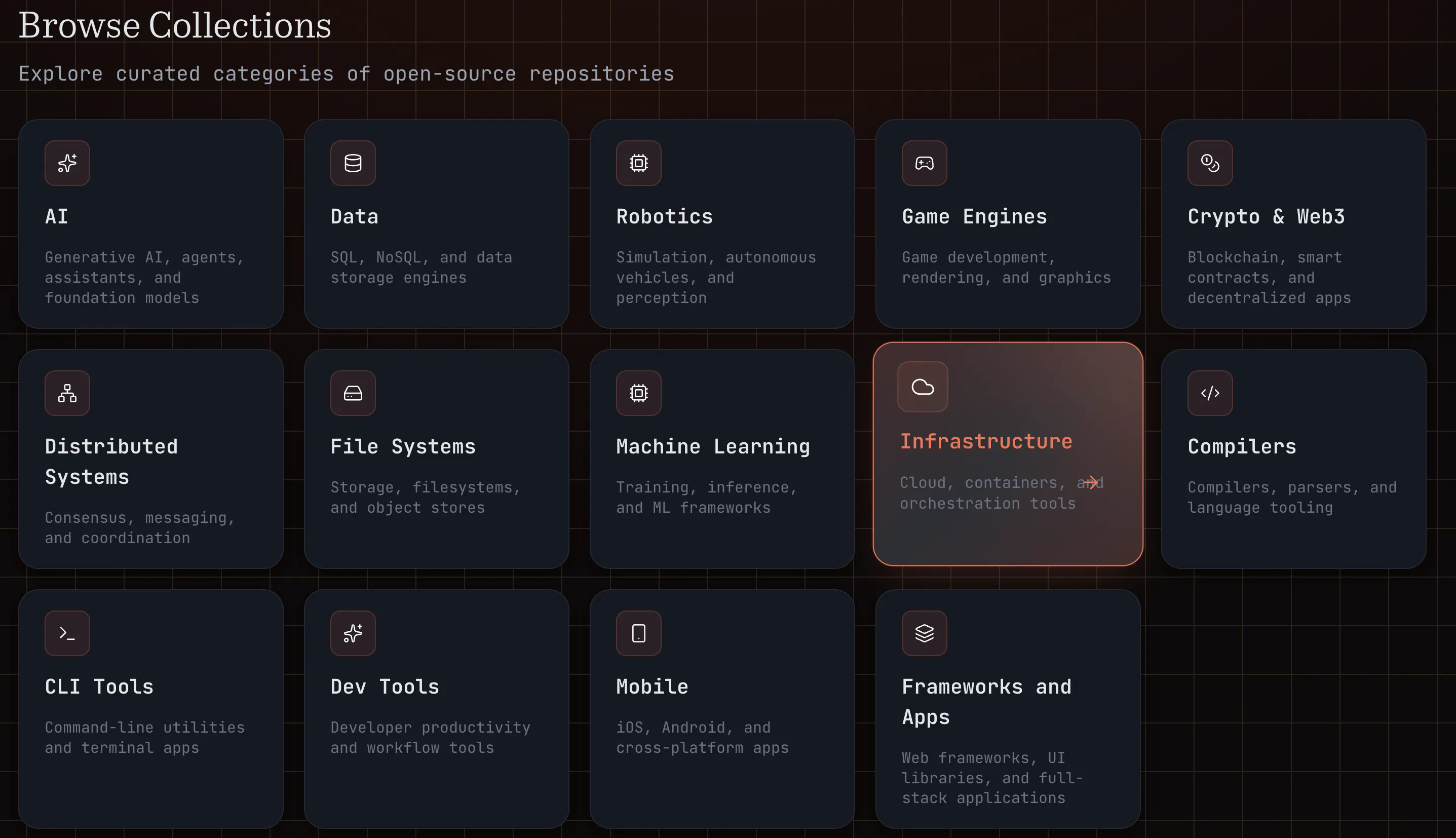Click 'Web frameworks, UI libraries' description
The image size is (1456, 838).
(992, 778)
